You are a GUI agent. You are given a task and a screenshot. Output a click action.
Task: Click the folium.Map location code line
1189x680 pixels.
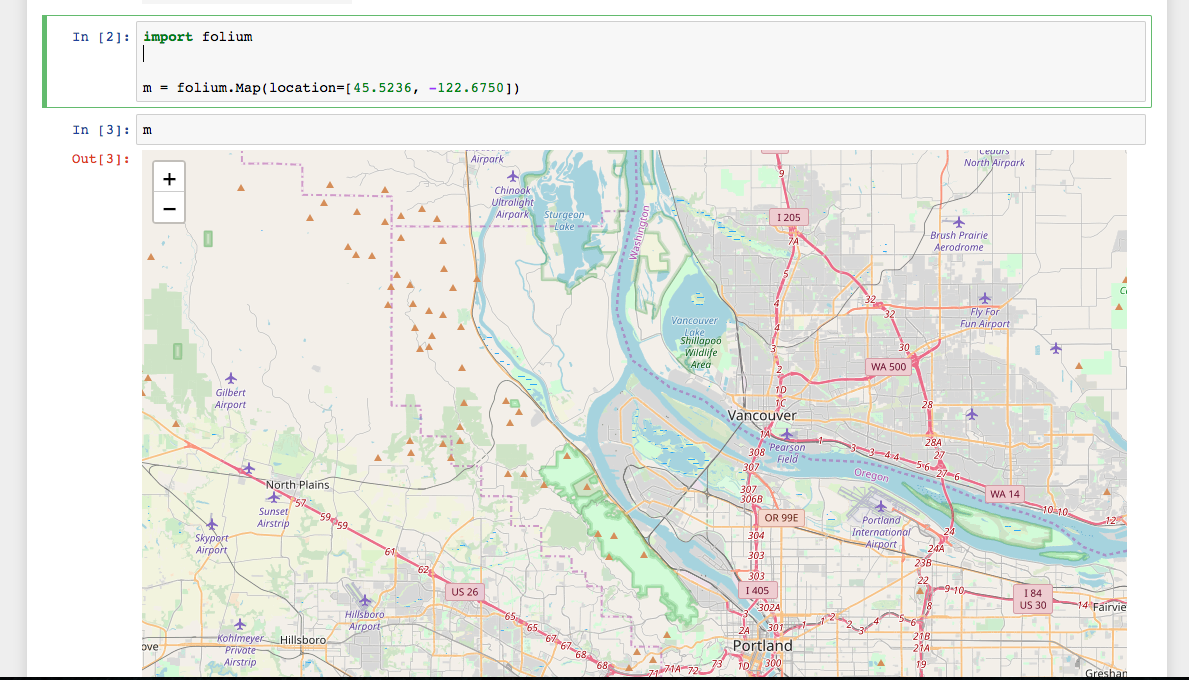pos(331,88)
